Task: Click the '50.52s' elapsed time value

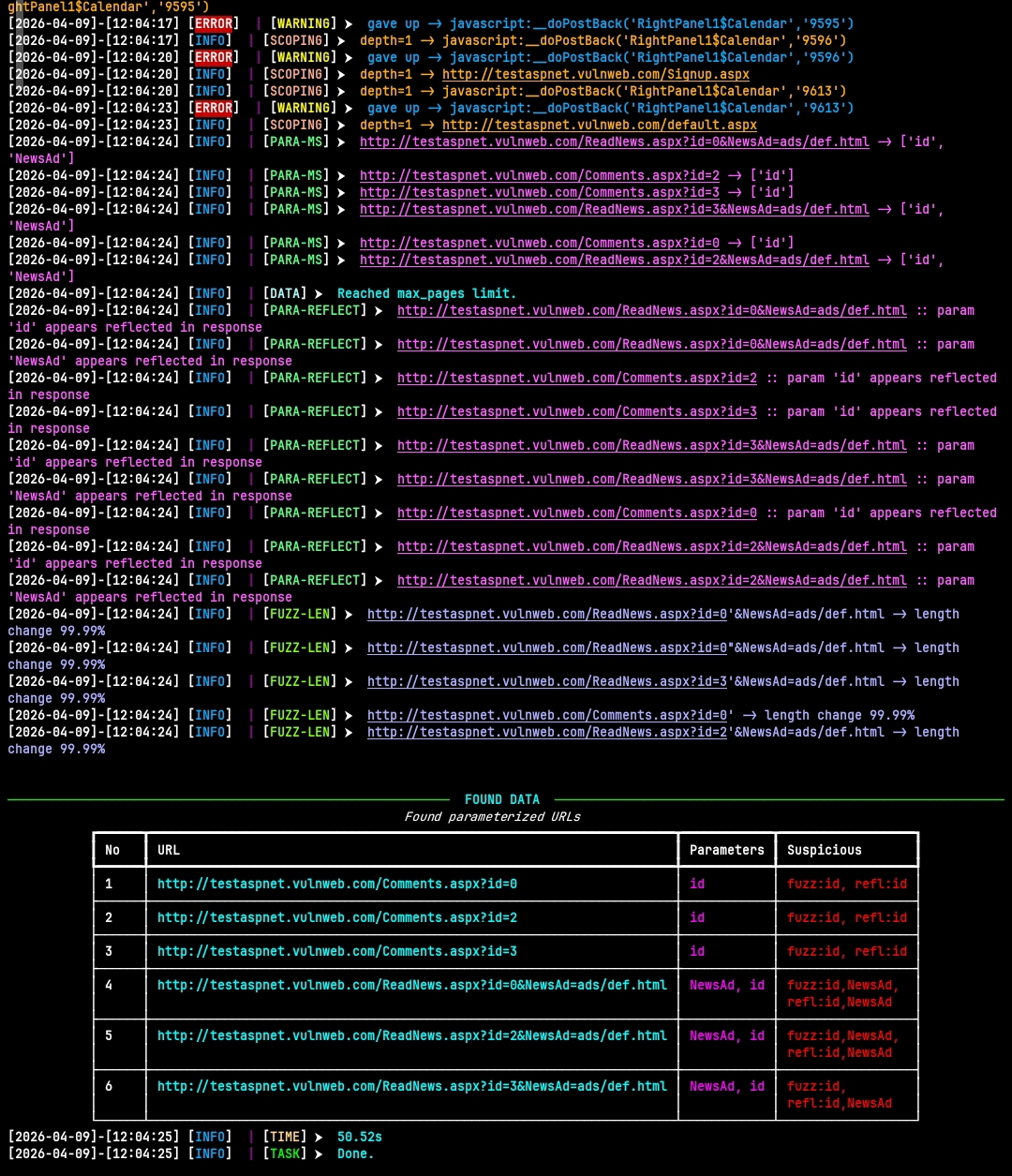Action: tap(360, 1137)
